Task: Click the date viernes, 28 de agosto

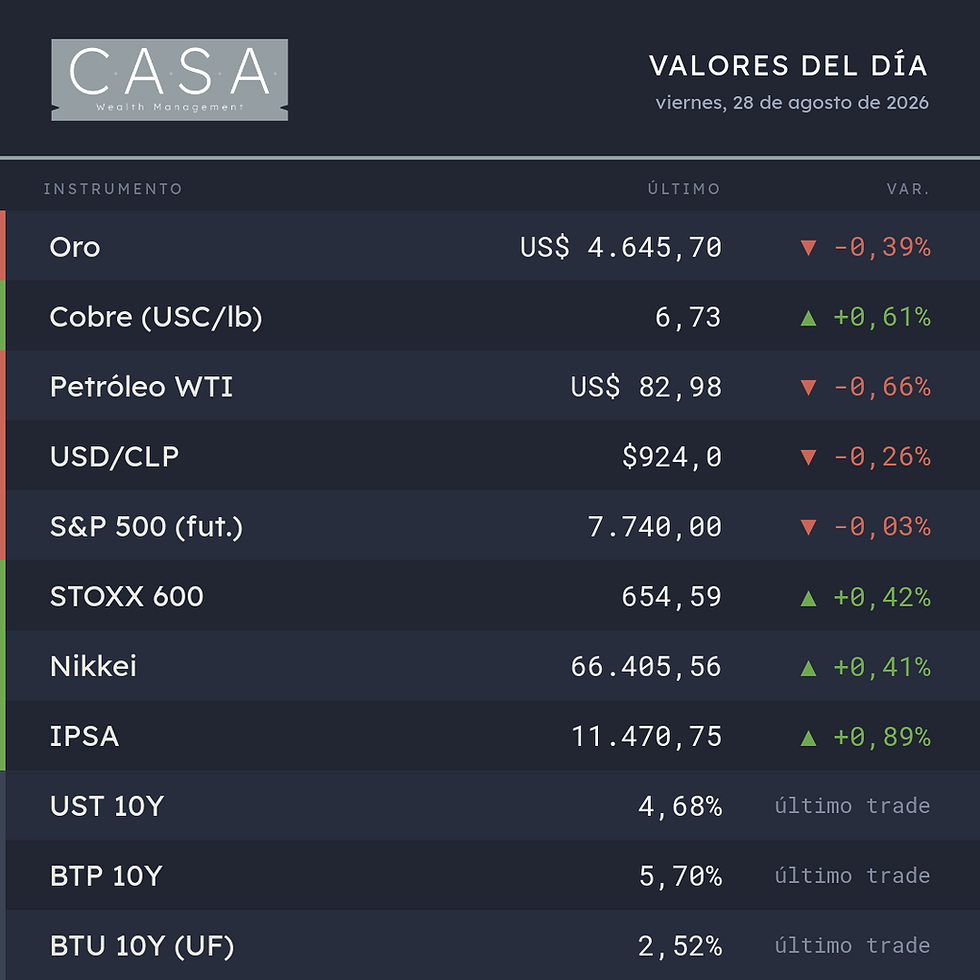Action: pos(792,102)
